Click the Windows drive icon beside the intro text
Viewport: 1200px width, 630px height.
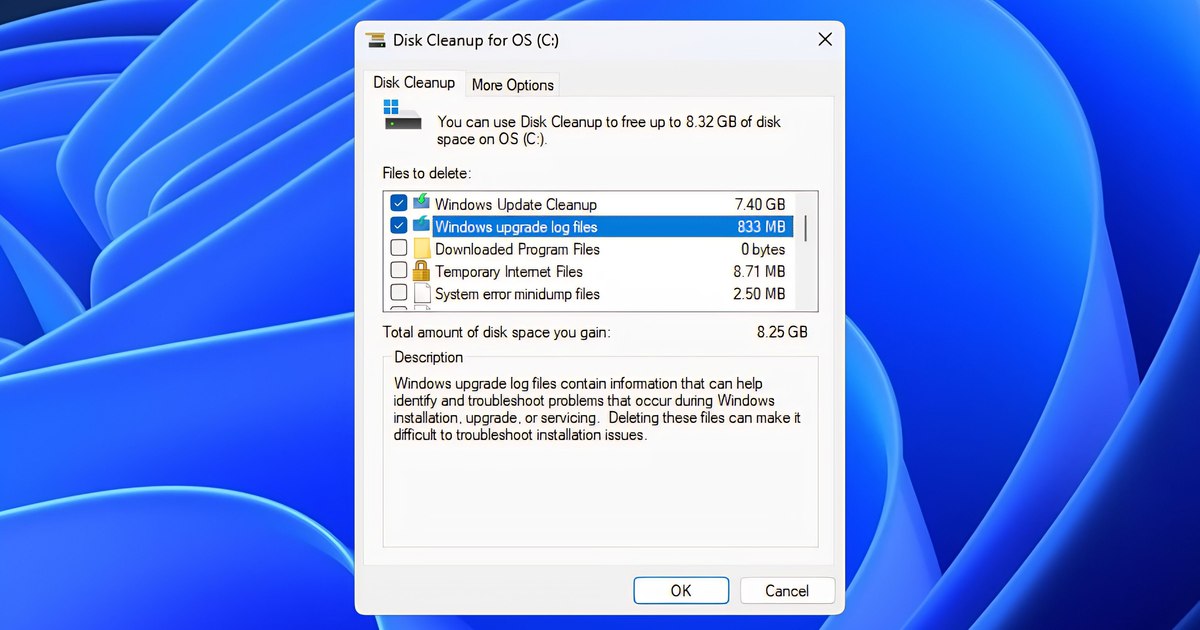coord(401,114)
